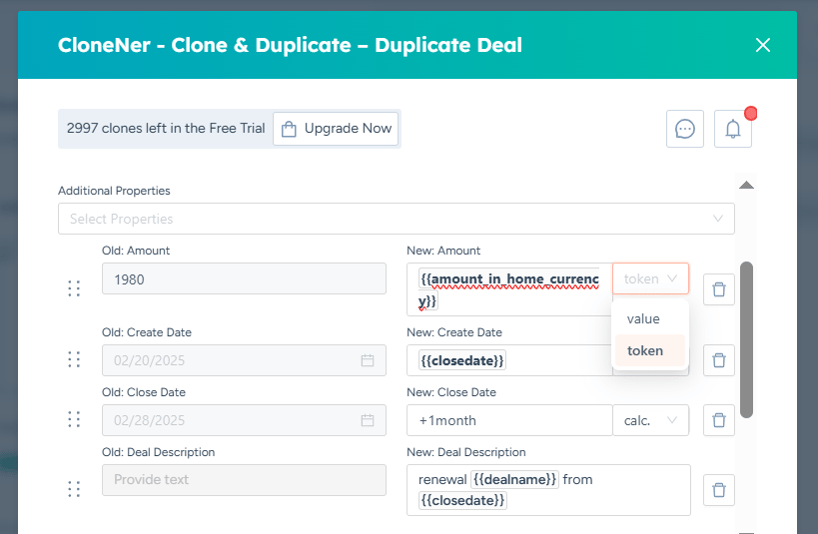Screen dimensions: 818x534
Task: Delete the Close Date property row
Action: click(719, 420)
